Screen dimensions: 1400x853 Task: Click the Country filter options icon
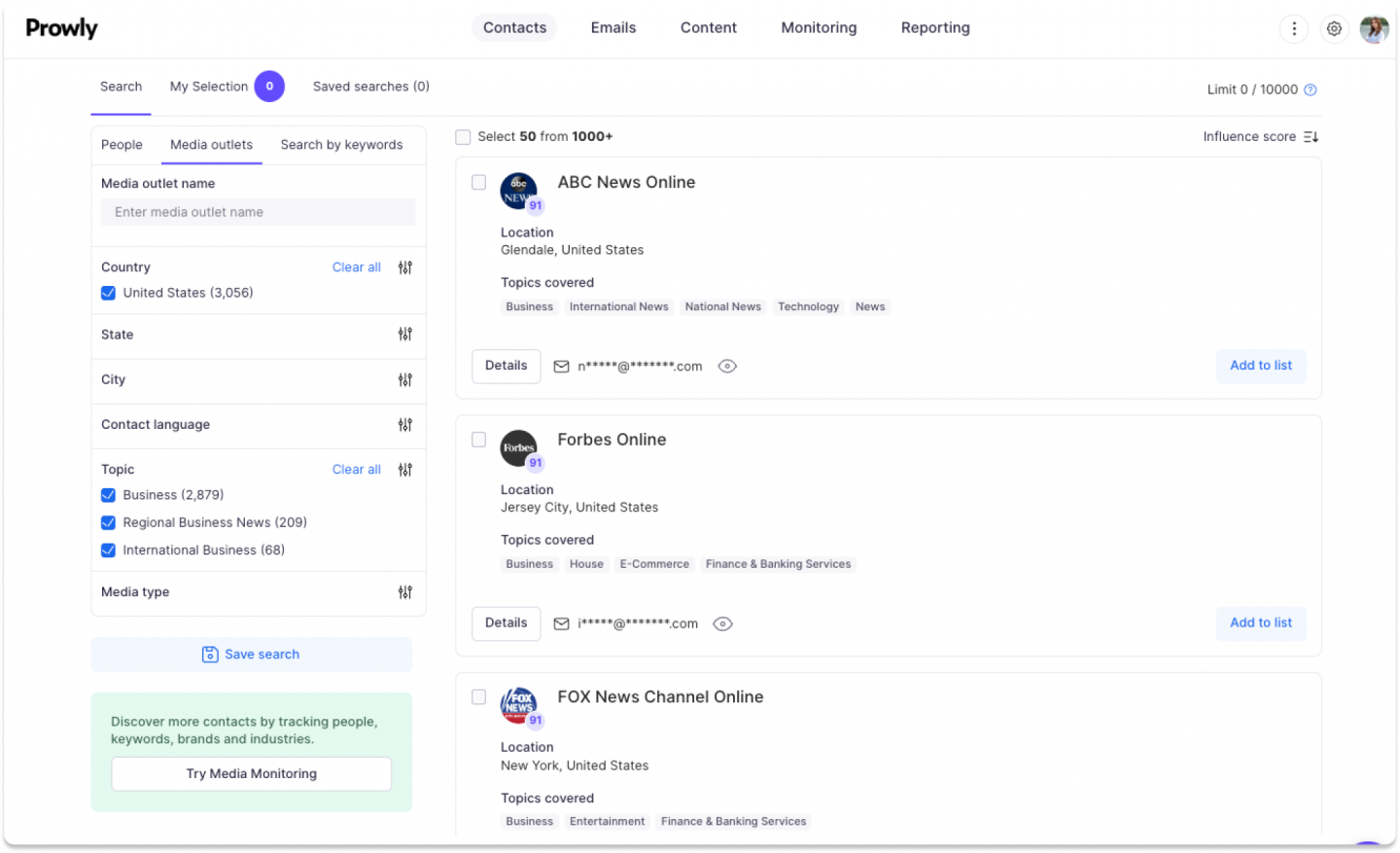[405, 267]
